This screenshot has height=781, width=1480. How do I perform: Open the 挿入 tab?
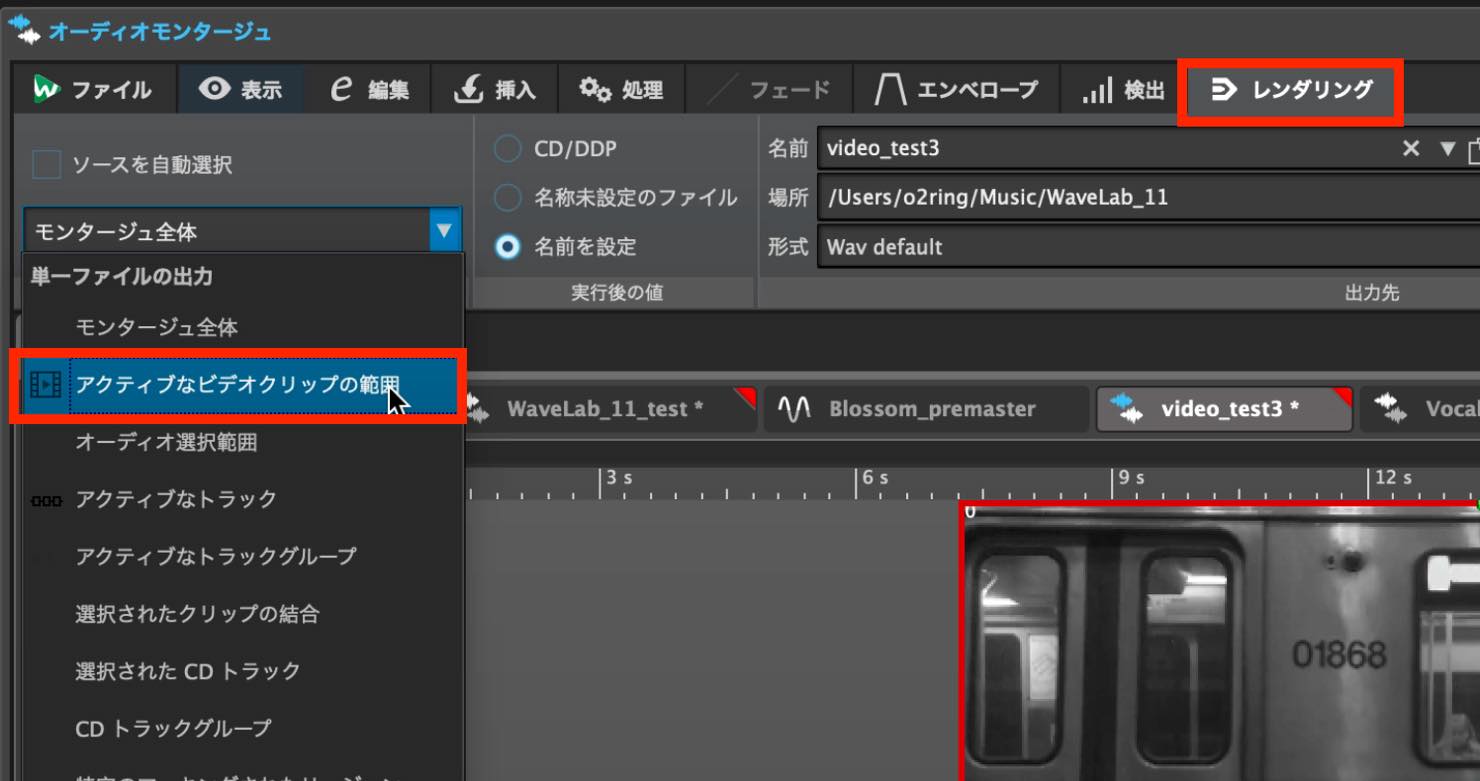point(495,90)
